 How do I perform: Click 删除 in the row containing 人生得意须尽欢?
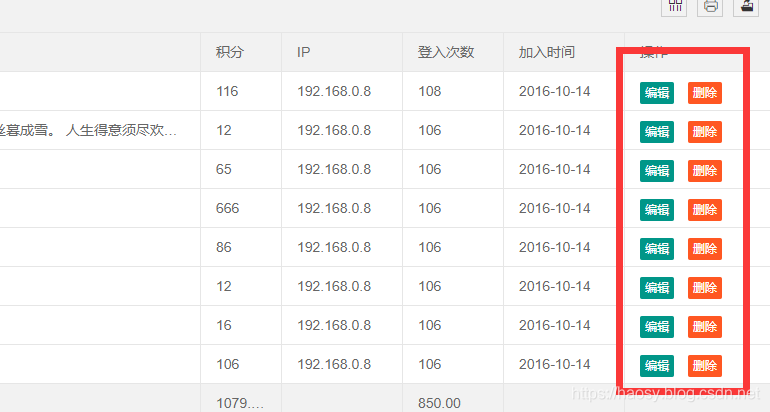click(705, 132)
